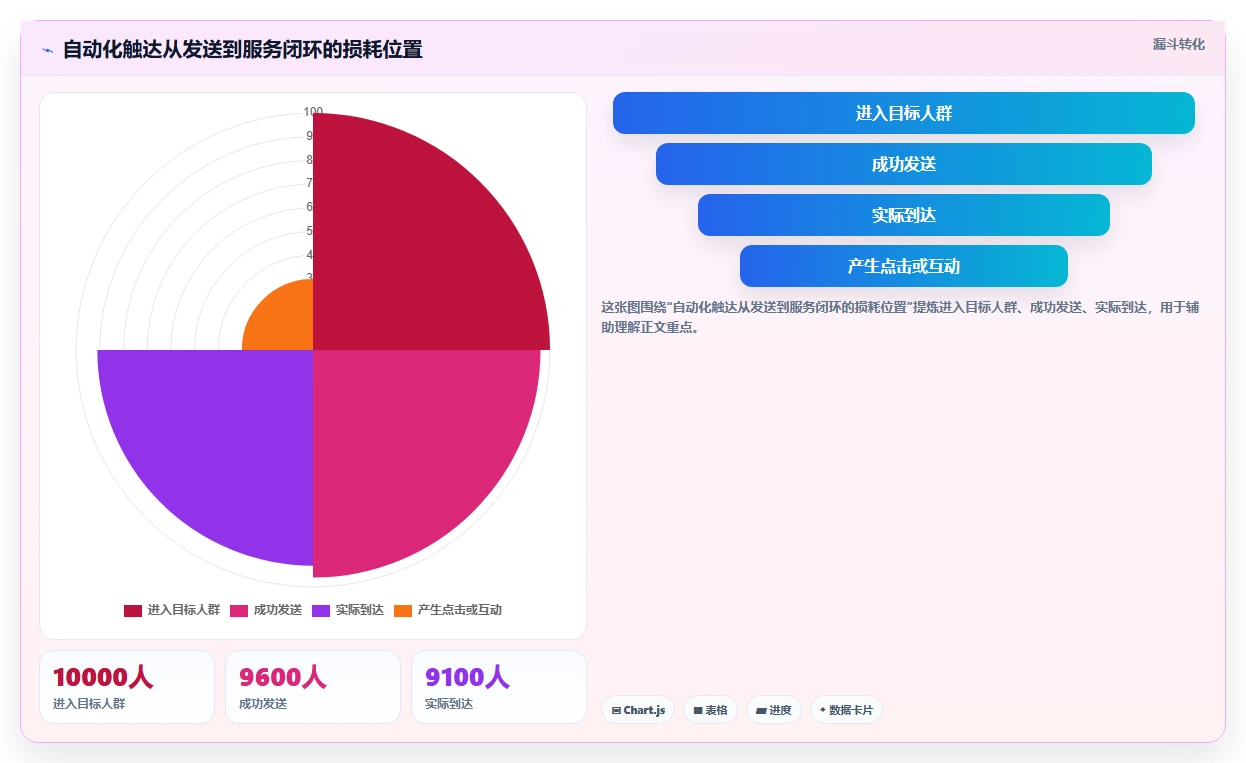Image resolution: width=1246 pixels, height=763 pixels.
Task: Select the 产生点击或互动 funnel bar
Action: (x=903, y=266)
